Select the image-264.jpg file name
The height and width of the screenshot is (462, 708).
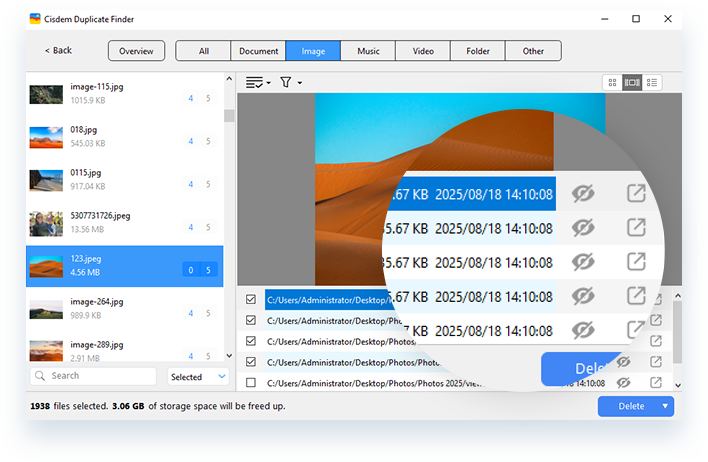(97, 302)
